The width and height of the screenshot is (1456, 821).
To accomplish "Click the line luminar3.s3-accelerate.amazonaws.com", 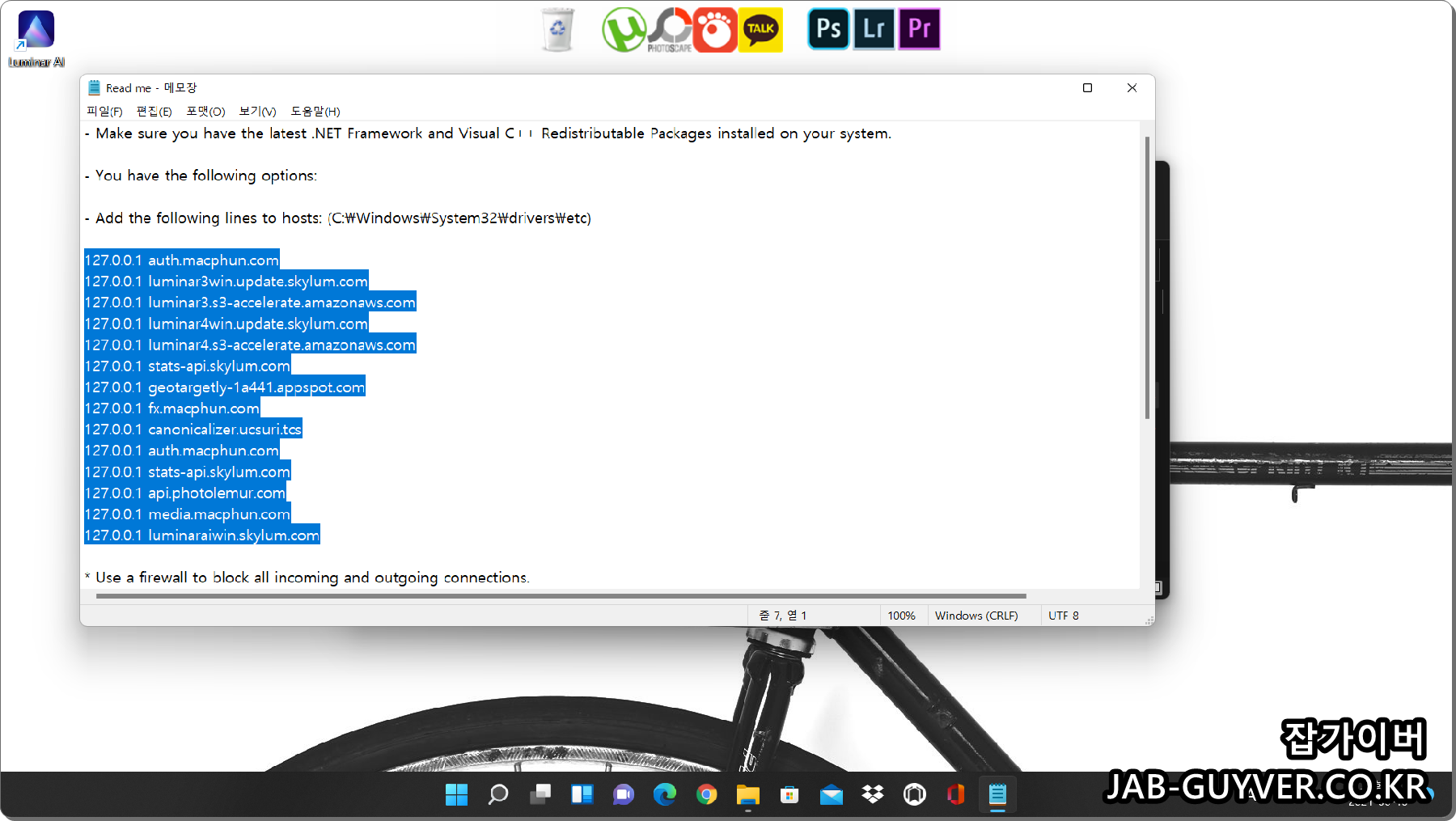I will click(x=250, y=302).
